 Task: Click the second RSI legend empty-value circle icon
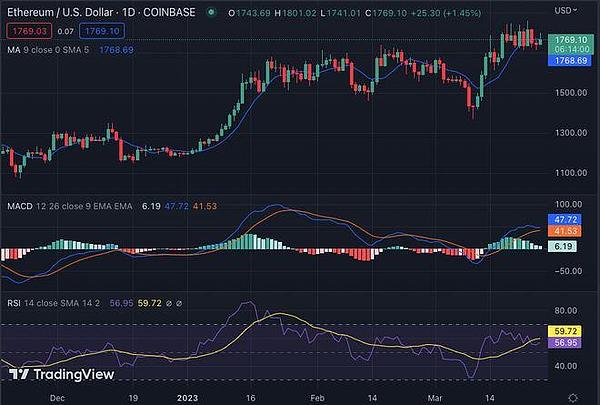tap(179, 304)
